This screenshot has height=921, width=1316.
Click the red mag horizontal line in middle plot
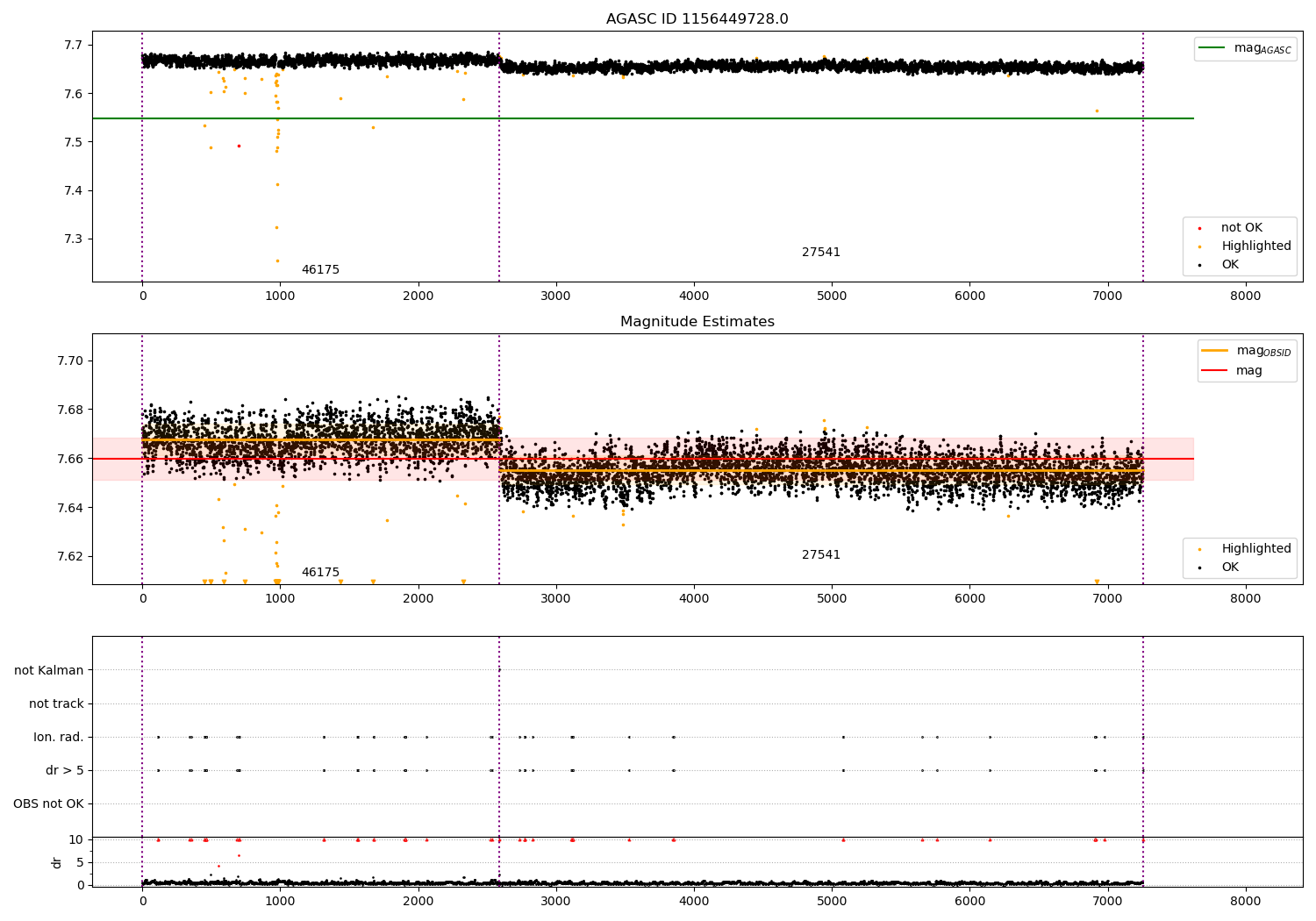click(643, 459)
